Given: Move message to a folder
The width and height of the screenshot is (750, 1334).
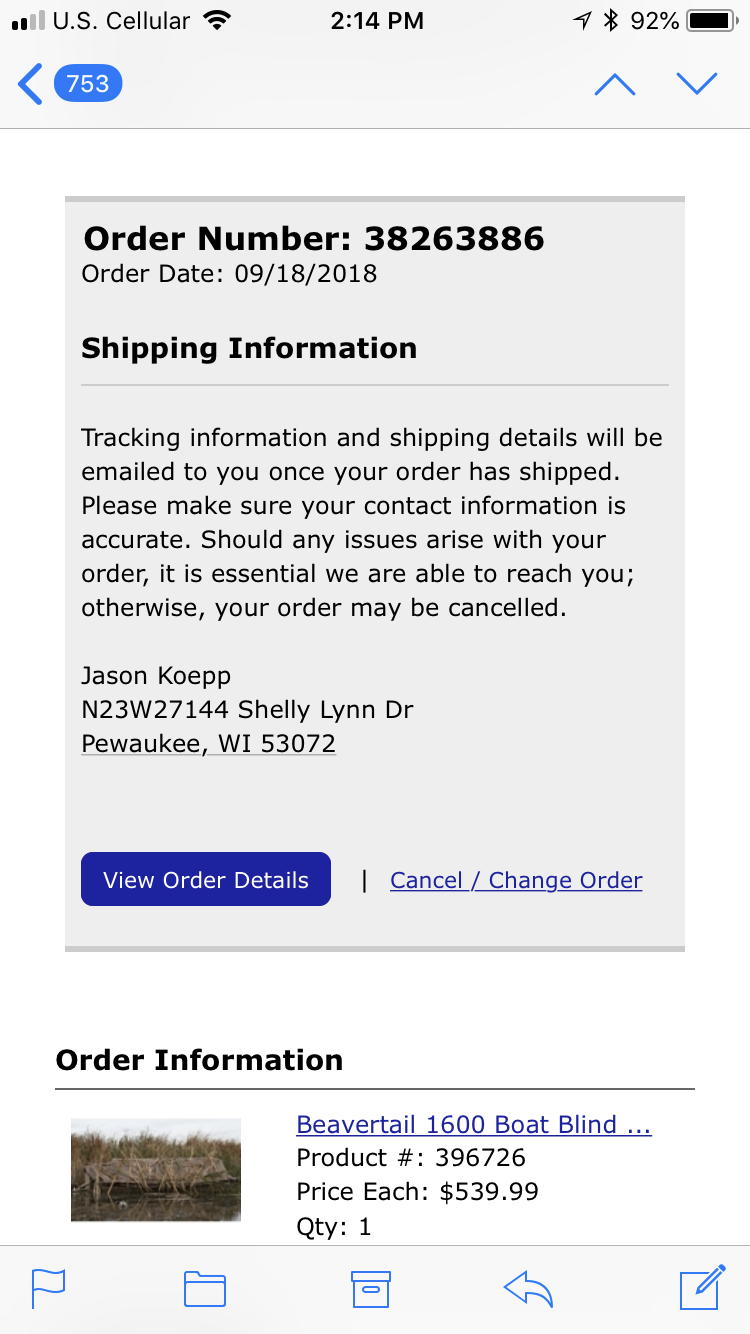Looking at the screenshot, I should coord(205,1289).
